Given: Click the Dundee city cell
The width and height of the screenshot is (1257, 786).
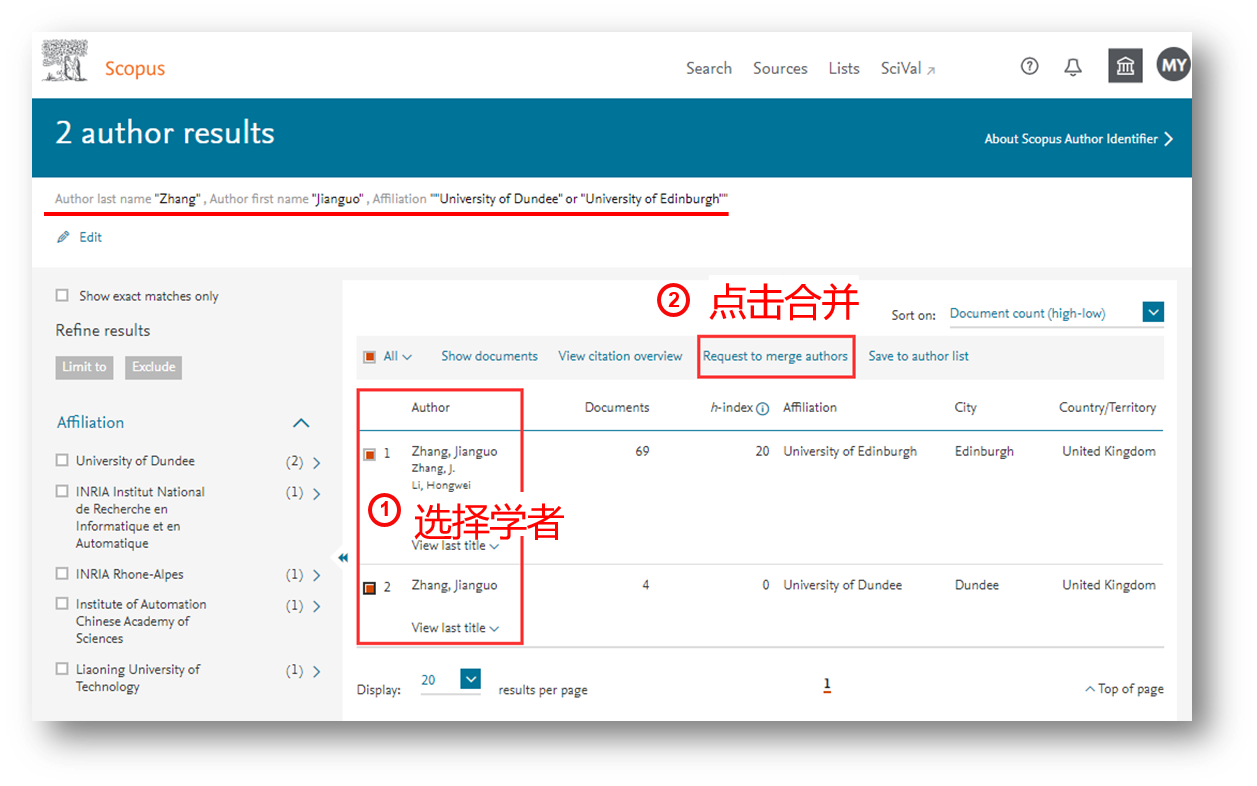Looking at the screenshot, I should tap(977, 586).
